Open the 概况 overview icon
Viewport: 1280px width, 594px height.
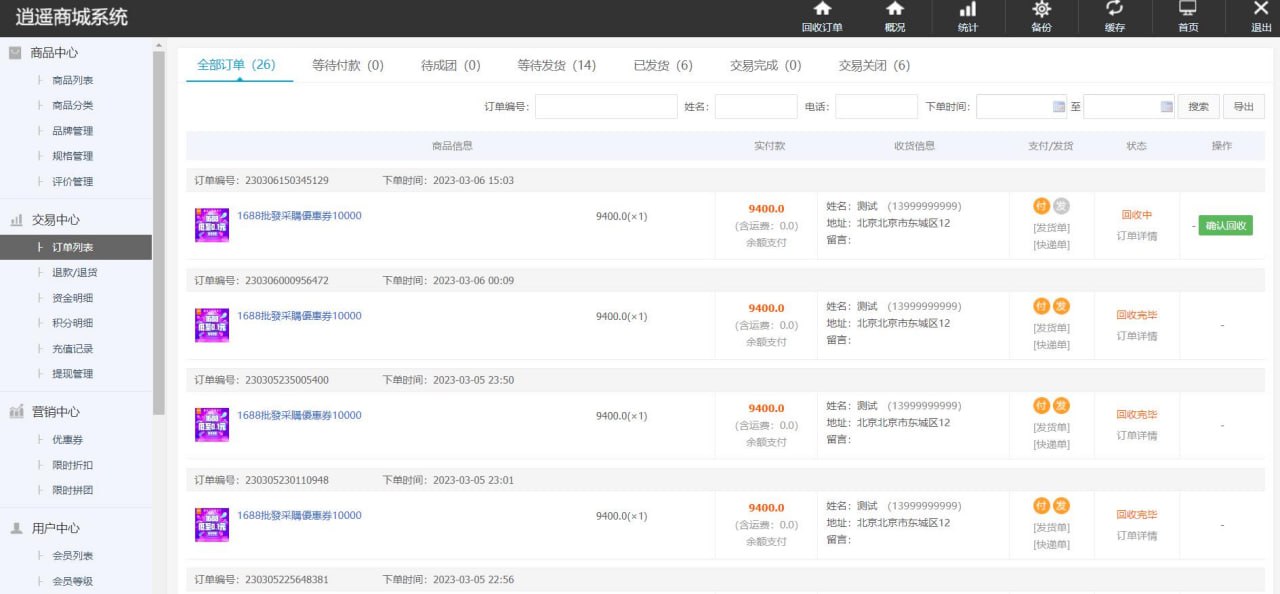(x=895, y=10)
